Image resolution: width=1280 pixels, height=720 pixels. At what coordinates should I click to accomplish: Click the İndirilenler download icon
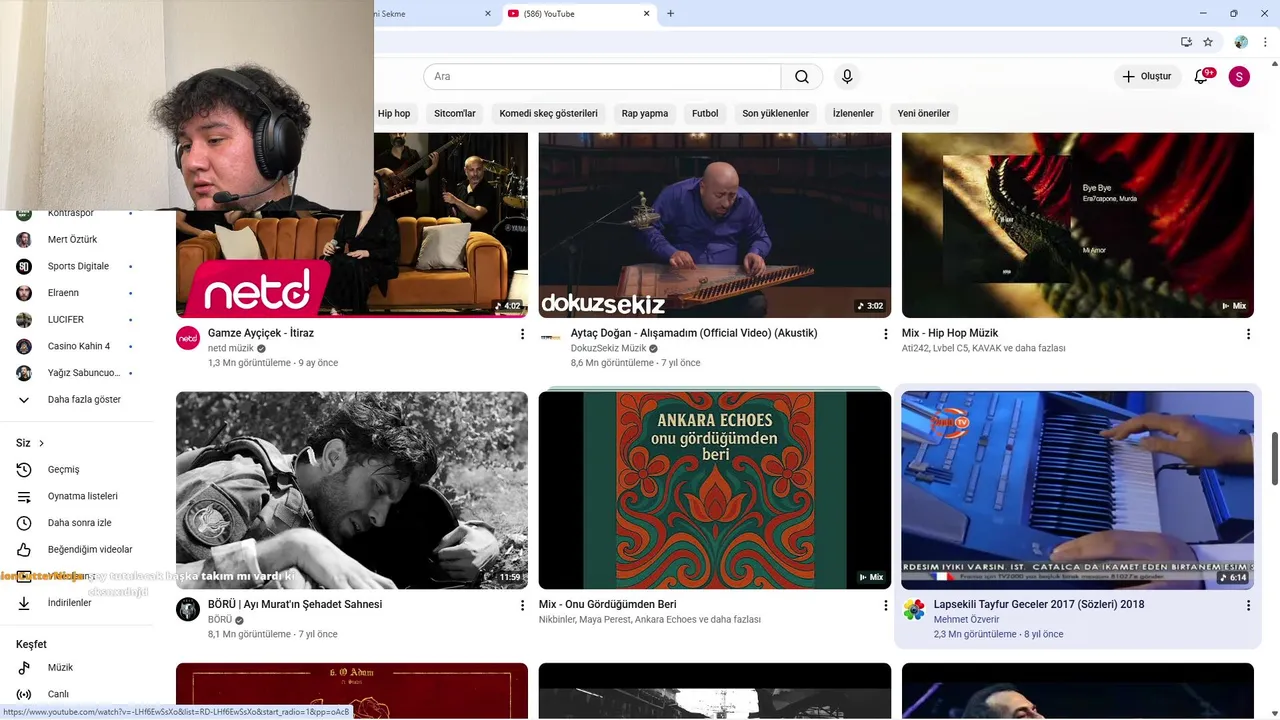[x=24, y=603]
